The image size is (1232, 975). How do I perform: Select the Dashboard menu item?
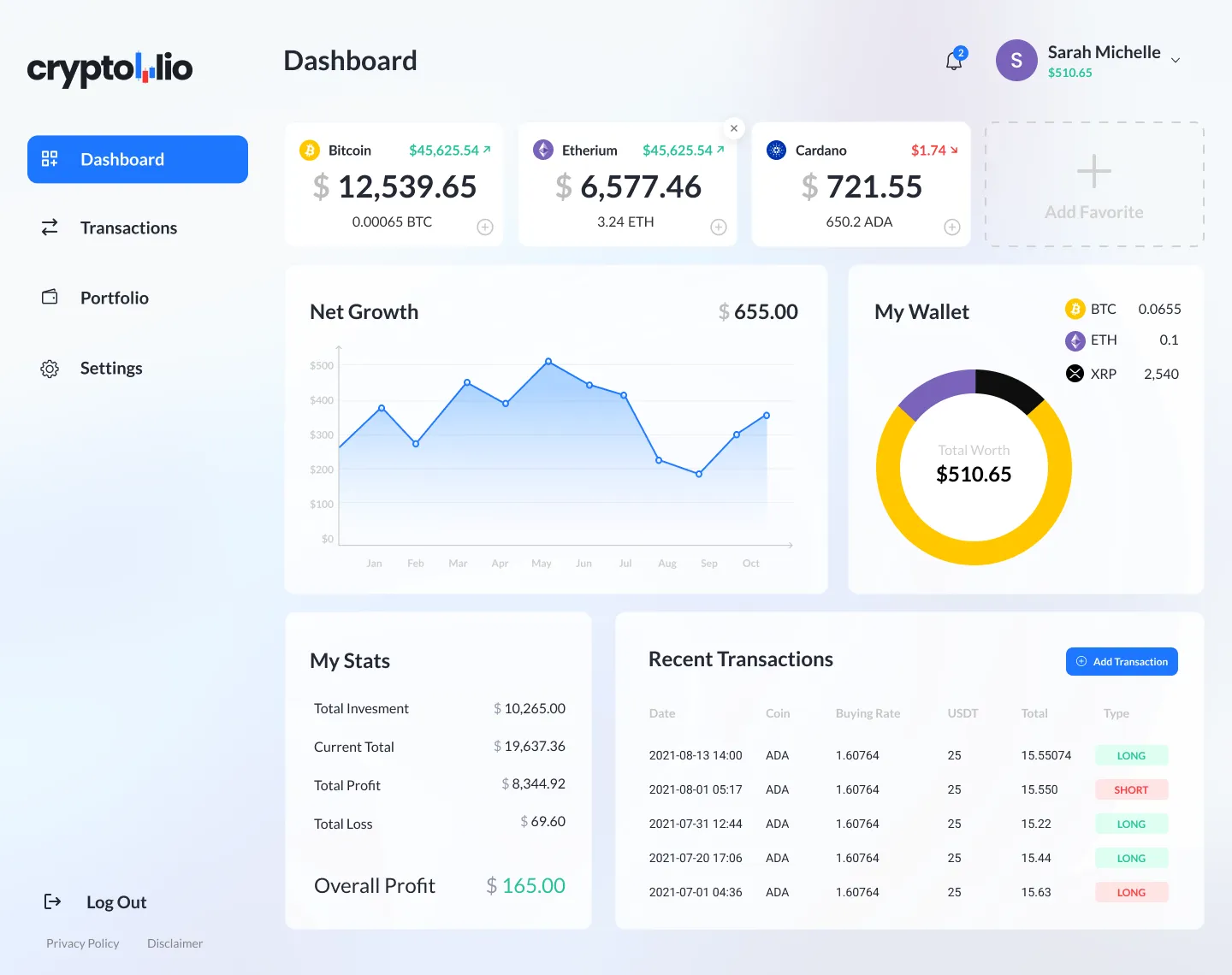[x=138, y=159]
